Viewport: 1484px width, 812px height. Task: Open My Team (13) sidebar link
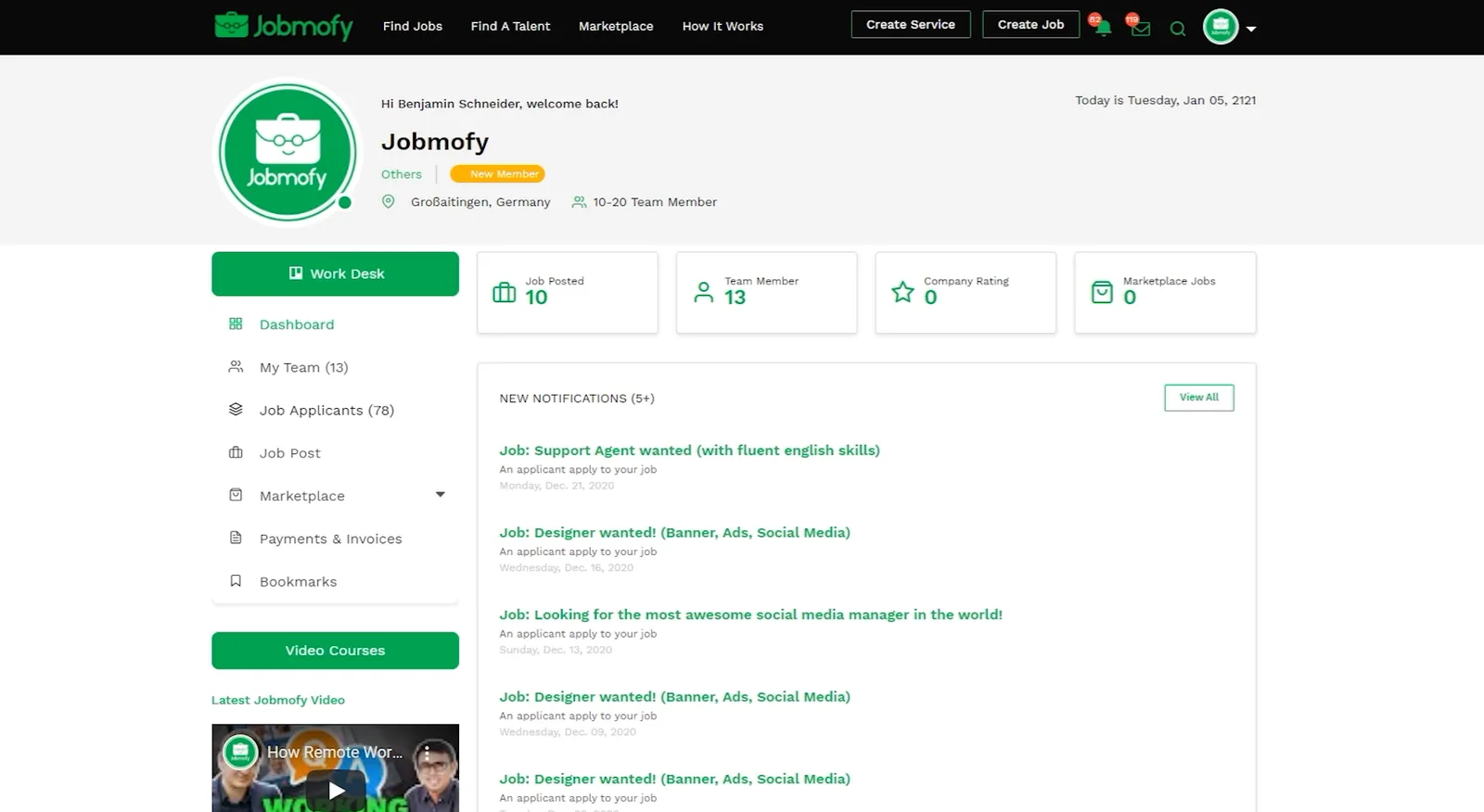304,367
